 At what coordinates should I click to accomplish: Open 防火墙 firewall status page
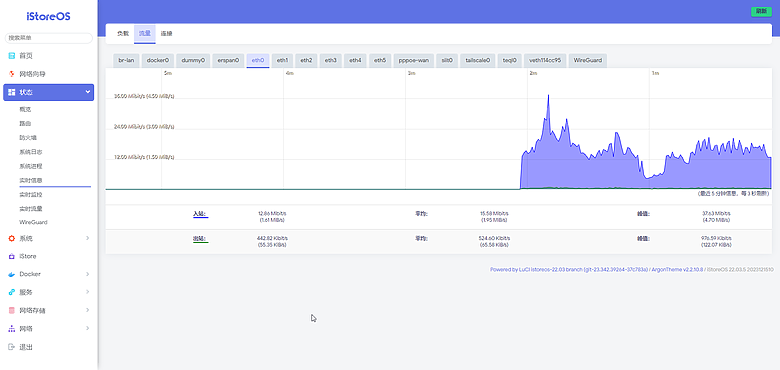click(x=28, y=137)
